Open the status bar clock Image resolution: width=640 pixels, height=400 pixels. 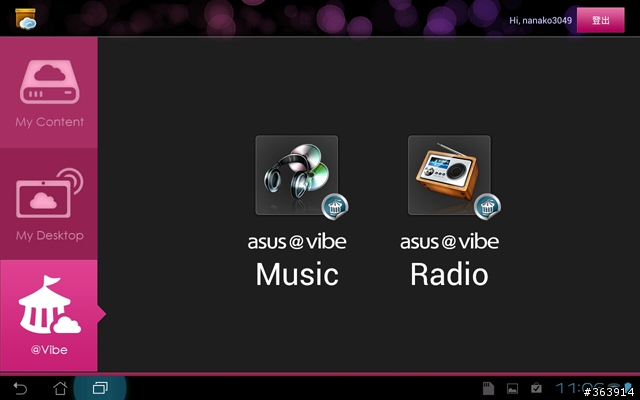pyautogui.click(x=582, y=388)
